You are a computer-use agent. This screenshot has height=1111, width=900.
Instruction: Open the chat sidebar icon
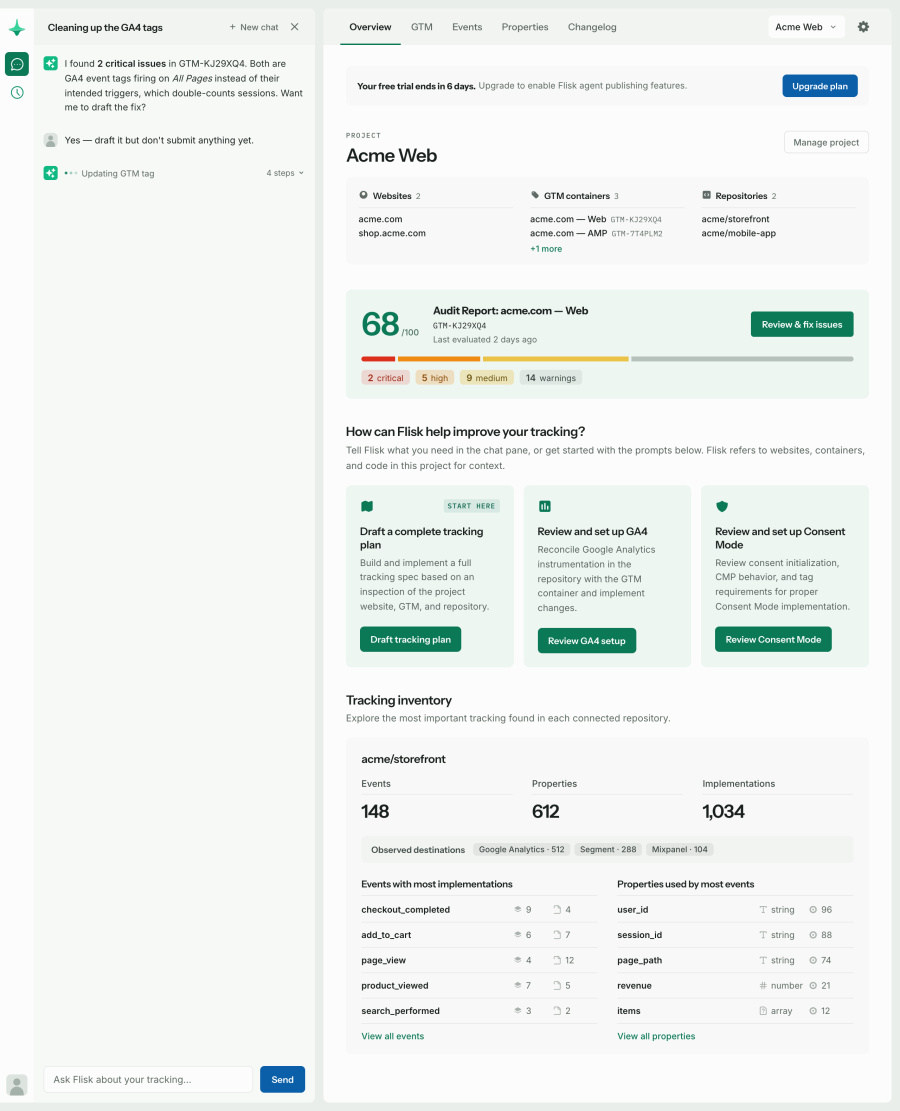click(17, 64)
